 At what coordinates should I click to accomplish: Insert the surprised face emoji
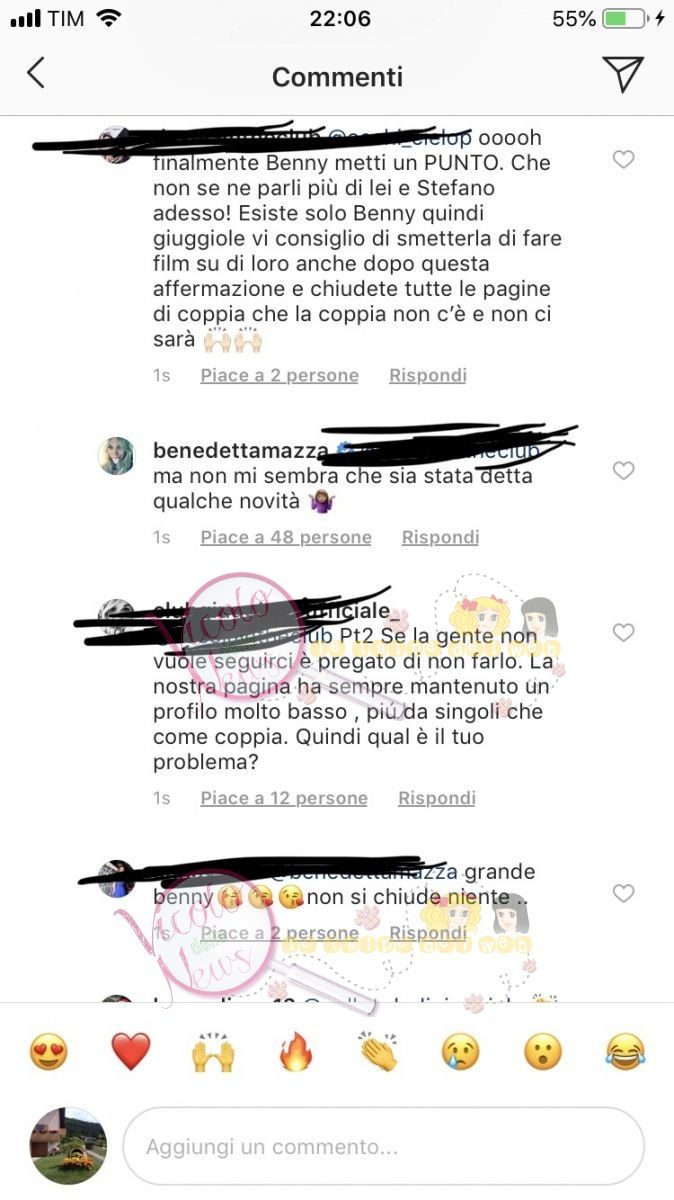click(x=543, y=1052)
